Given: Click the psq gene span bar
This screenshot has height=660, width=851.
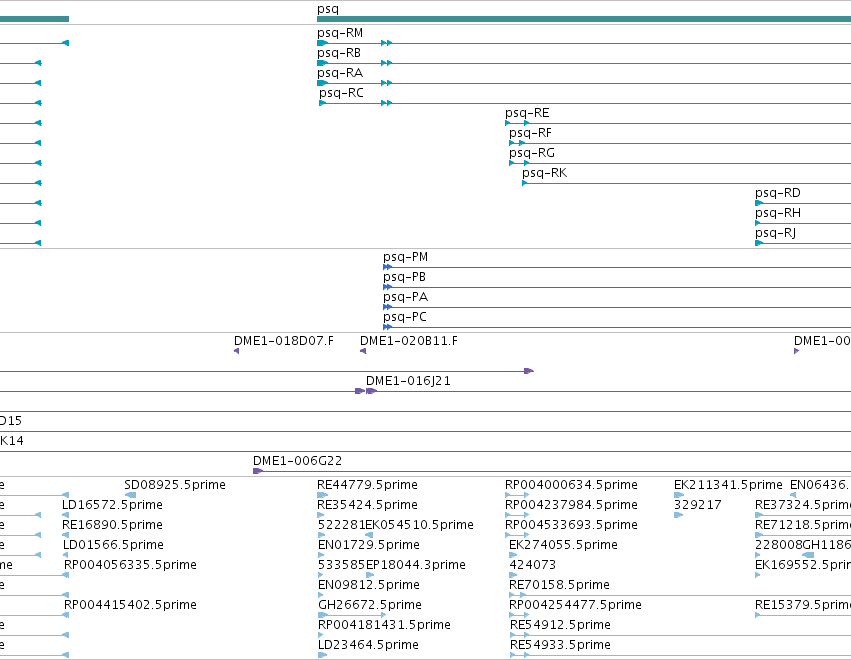Looking at the screenshot, I should coord(584,20).
